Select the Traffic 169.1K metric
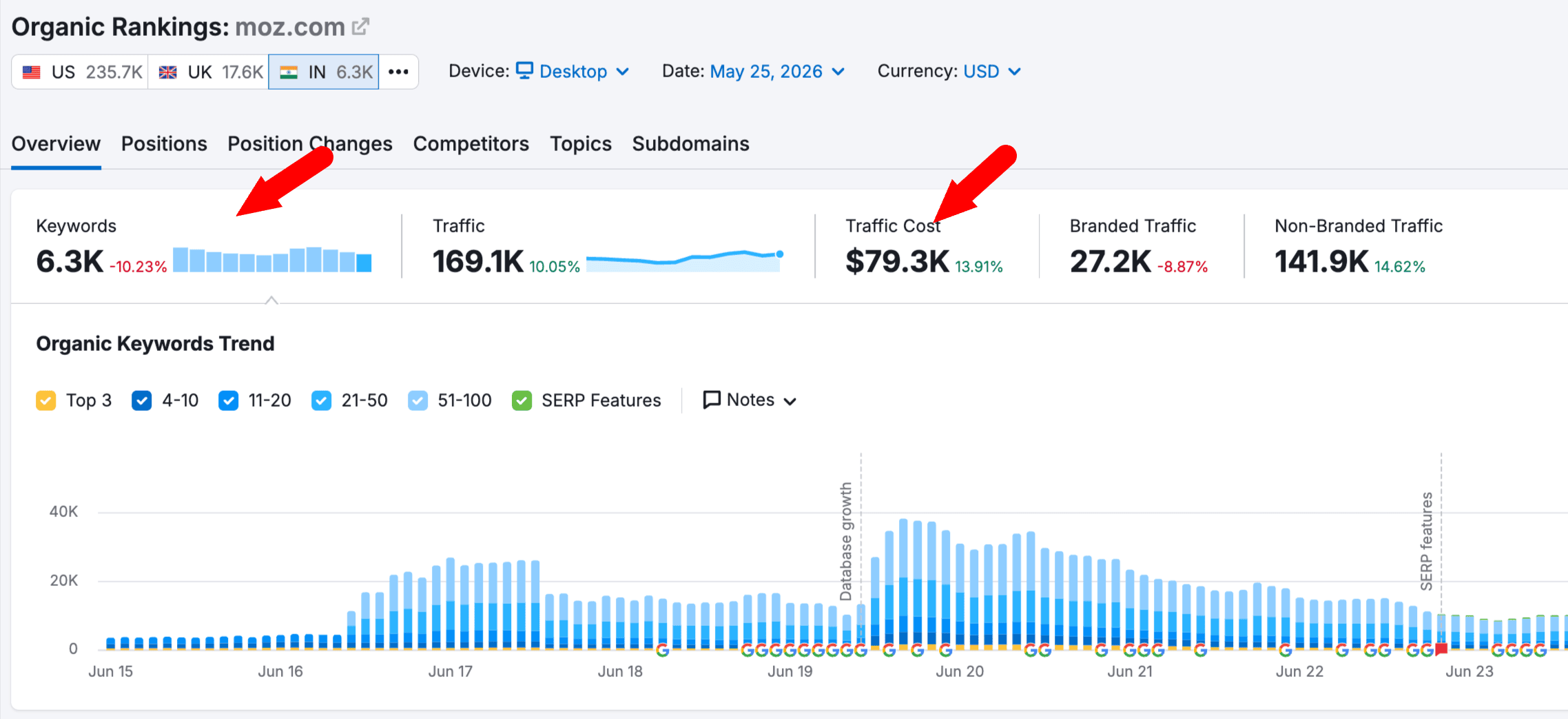This screenshot has height=719, width=1568. coord(478,262)
